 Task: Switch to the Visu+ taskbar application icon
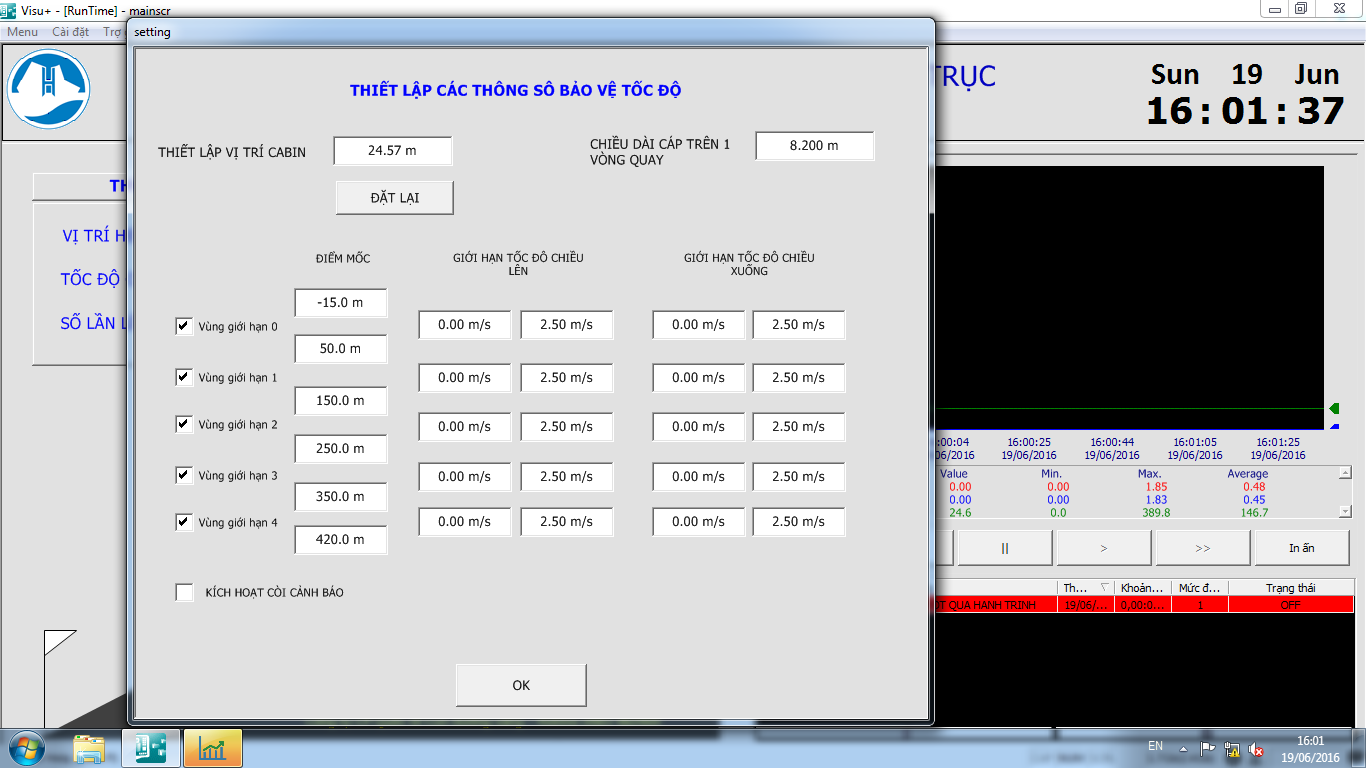(151, 748)
